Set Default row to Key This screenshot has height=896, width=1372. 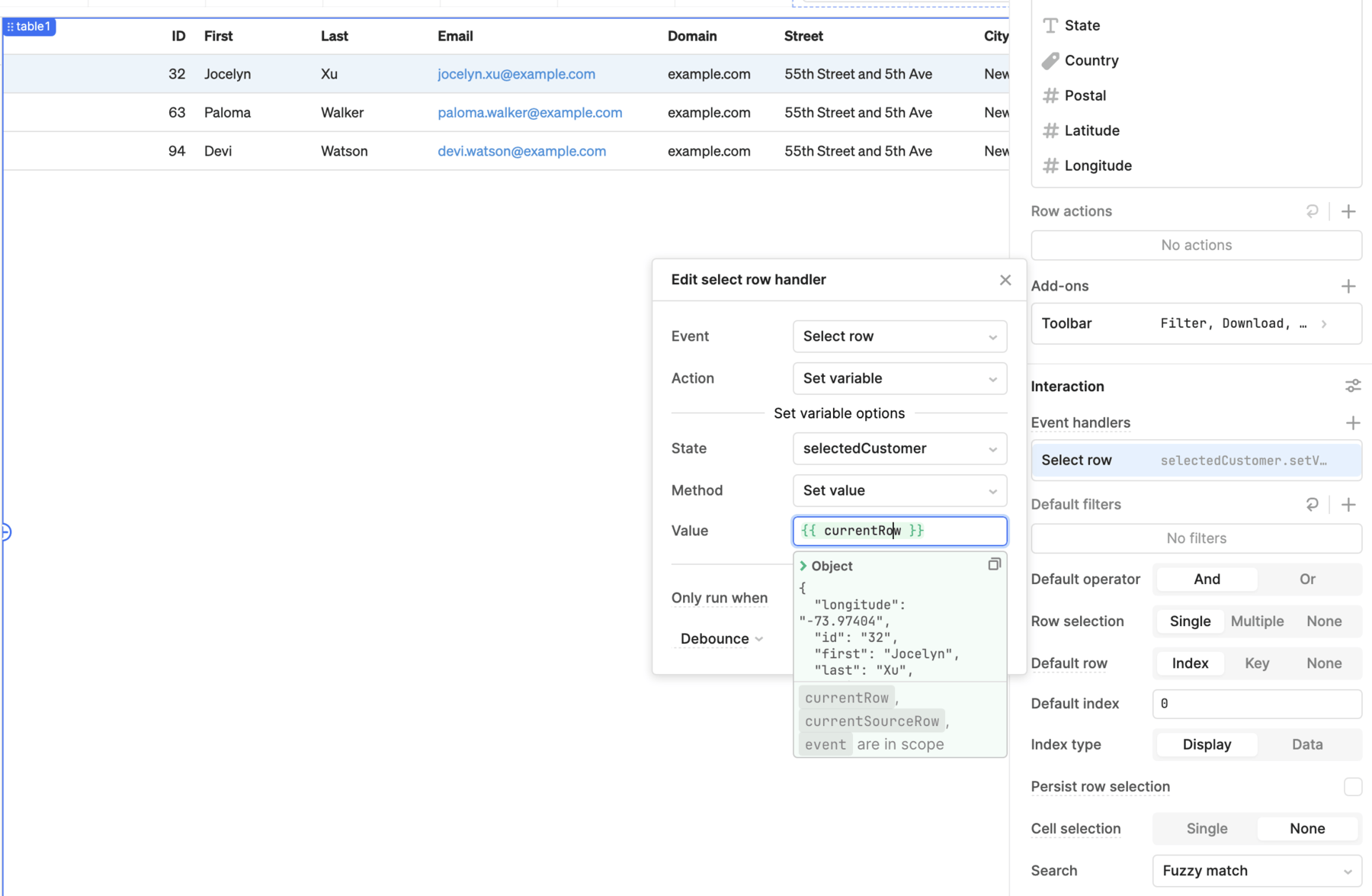(x=1257, y=663)
